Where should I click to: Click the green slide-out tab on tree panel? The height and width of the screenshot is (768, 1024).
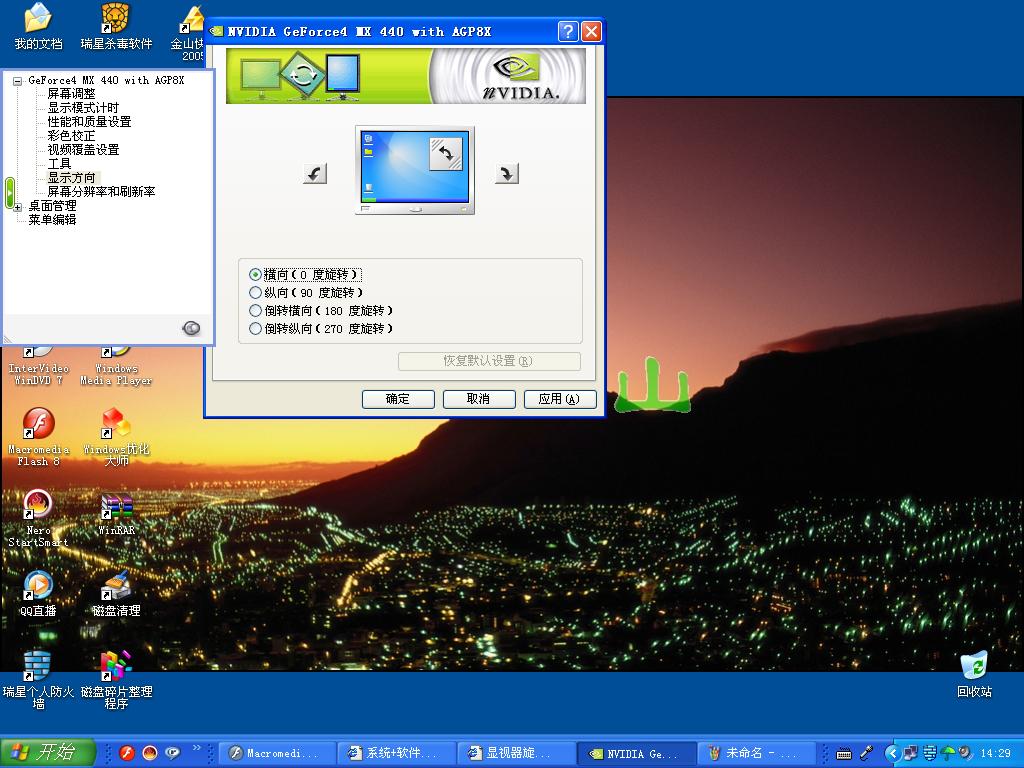point(9,193)
